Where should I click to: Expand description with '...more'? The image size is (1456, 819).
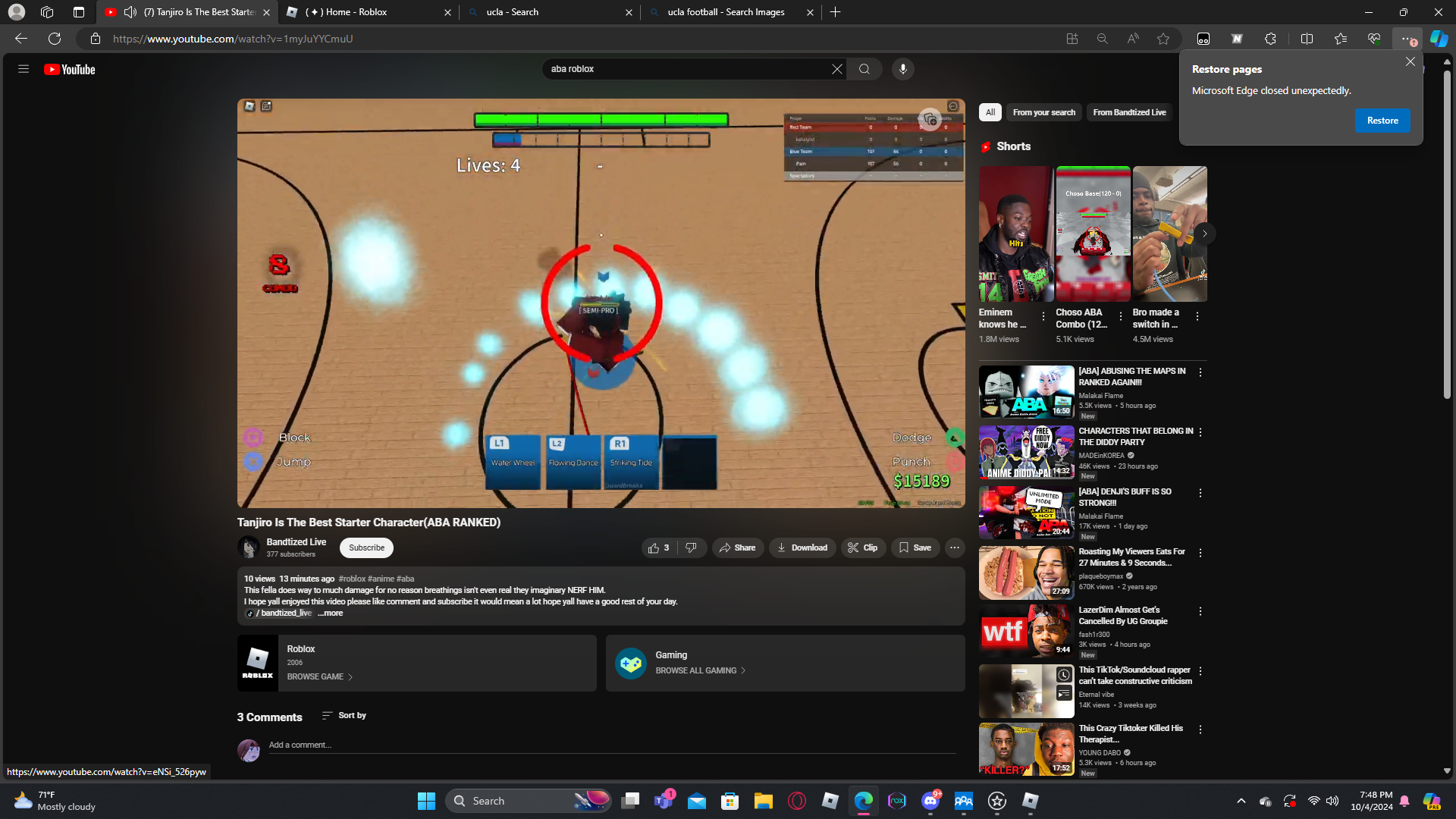coord(331,613)
